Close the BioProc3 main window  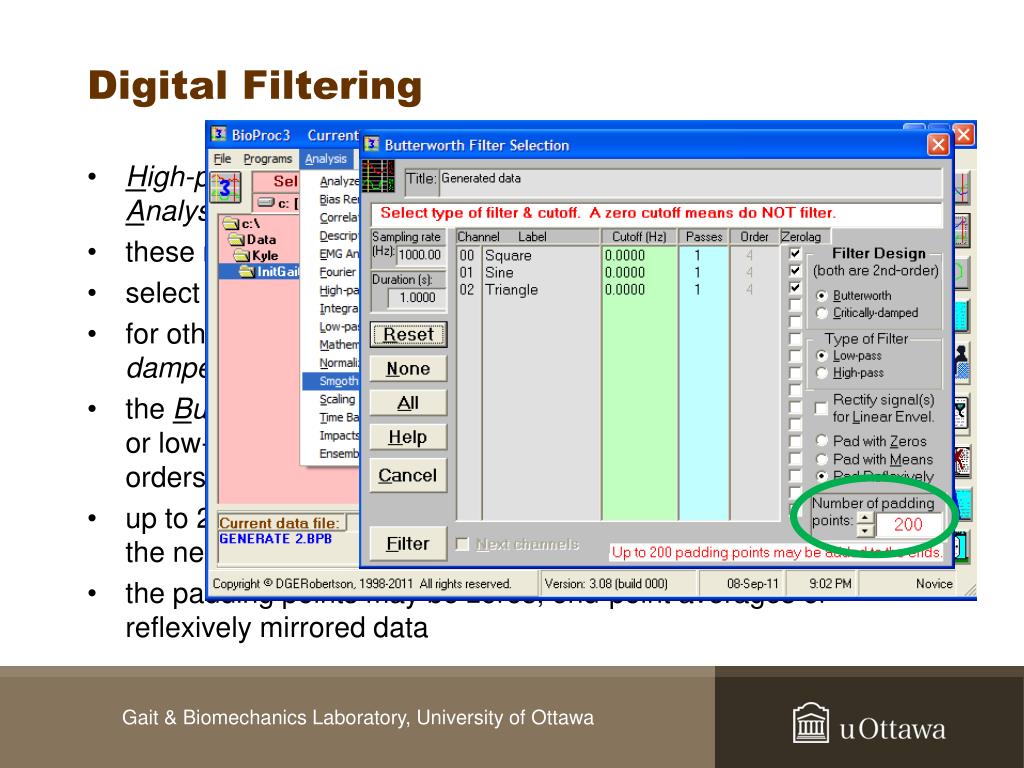point(963,135)
